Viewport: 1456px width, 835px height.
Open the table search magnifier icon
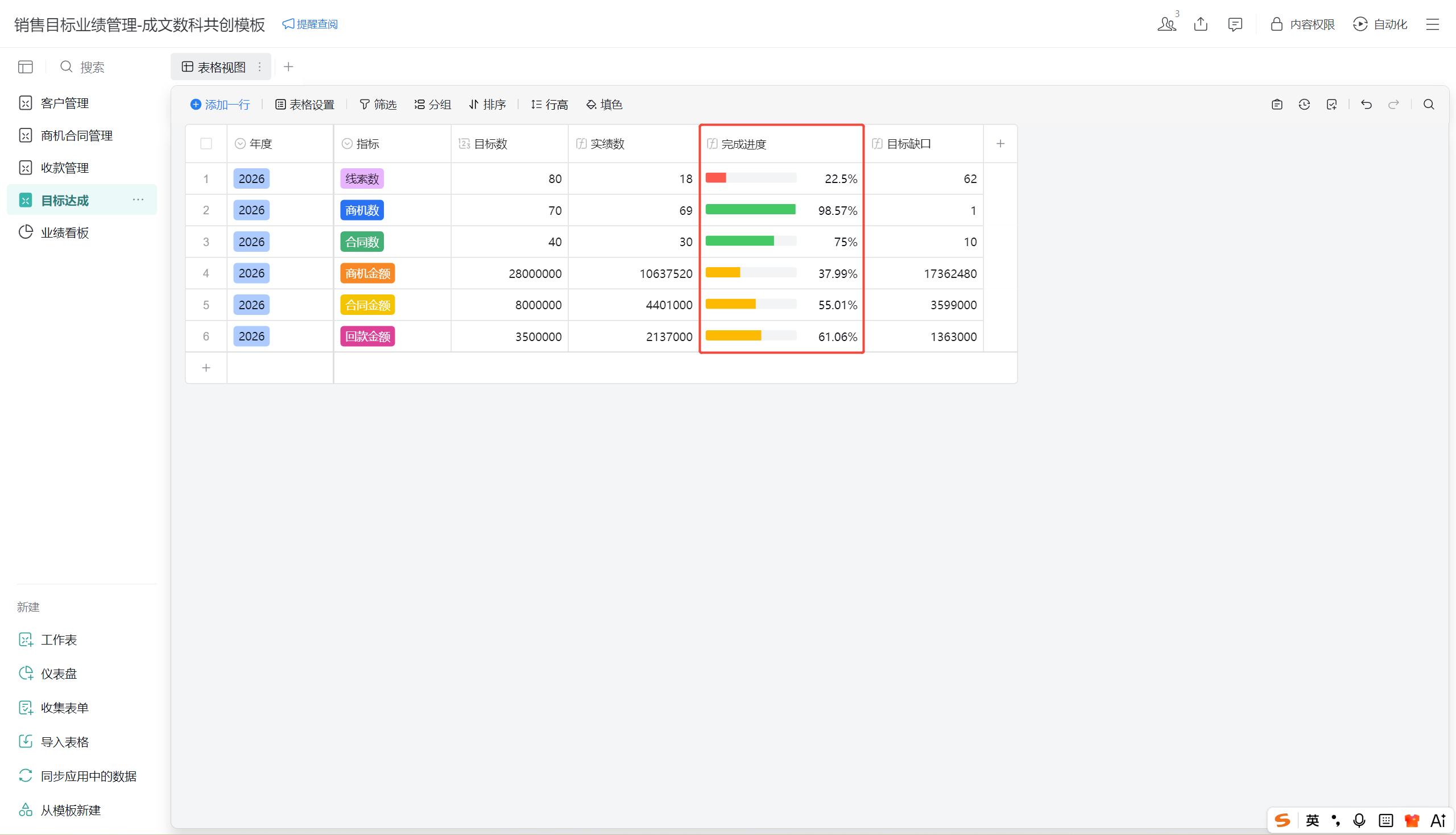pos(1429,105)
